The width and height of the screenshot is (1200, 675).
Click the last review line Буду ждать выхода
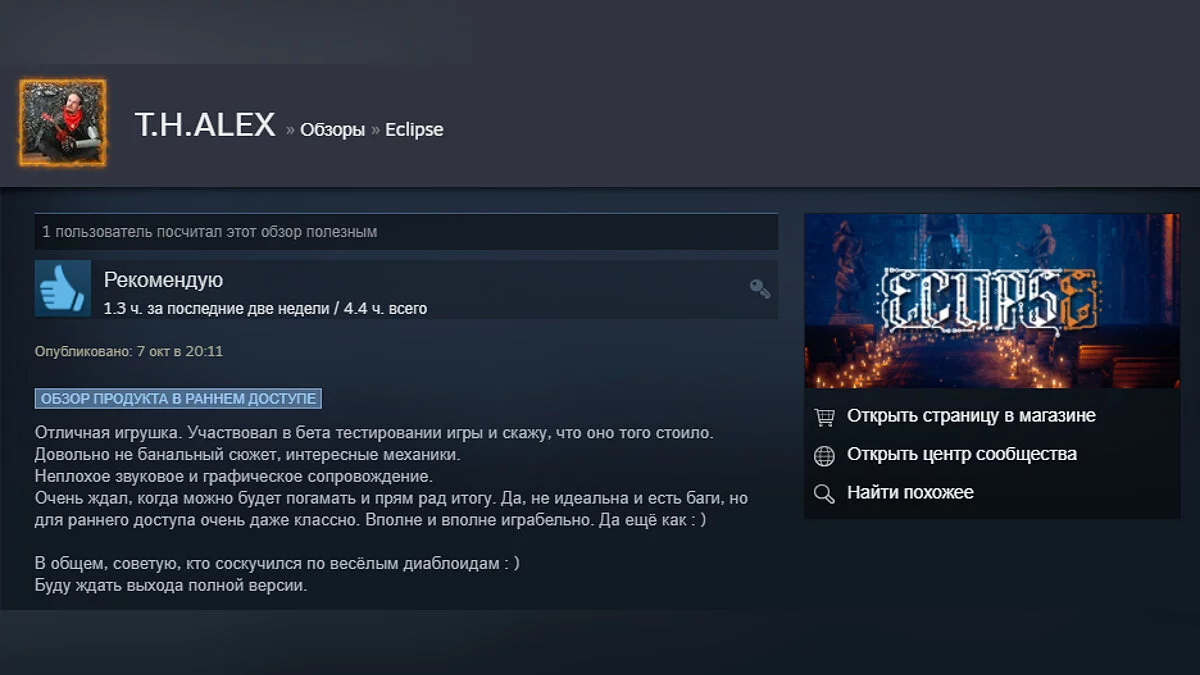pos(171,586)
